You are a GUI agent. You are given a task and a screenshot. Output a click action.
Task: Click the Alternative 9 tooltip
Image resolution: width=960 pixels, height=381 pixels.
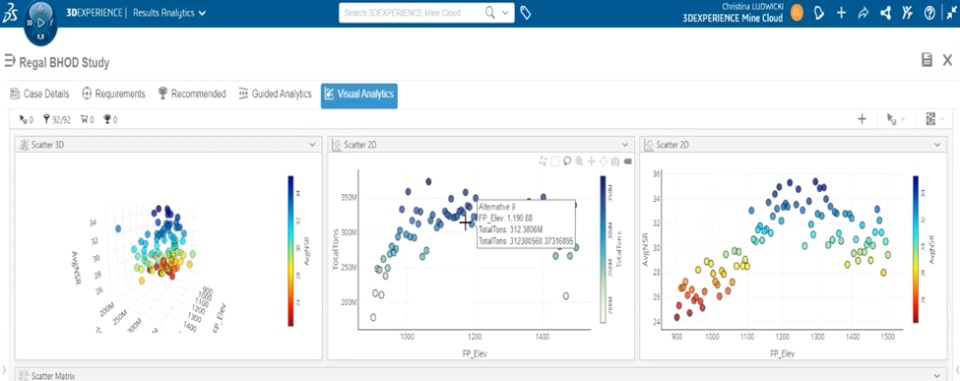pos(525,224)
